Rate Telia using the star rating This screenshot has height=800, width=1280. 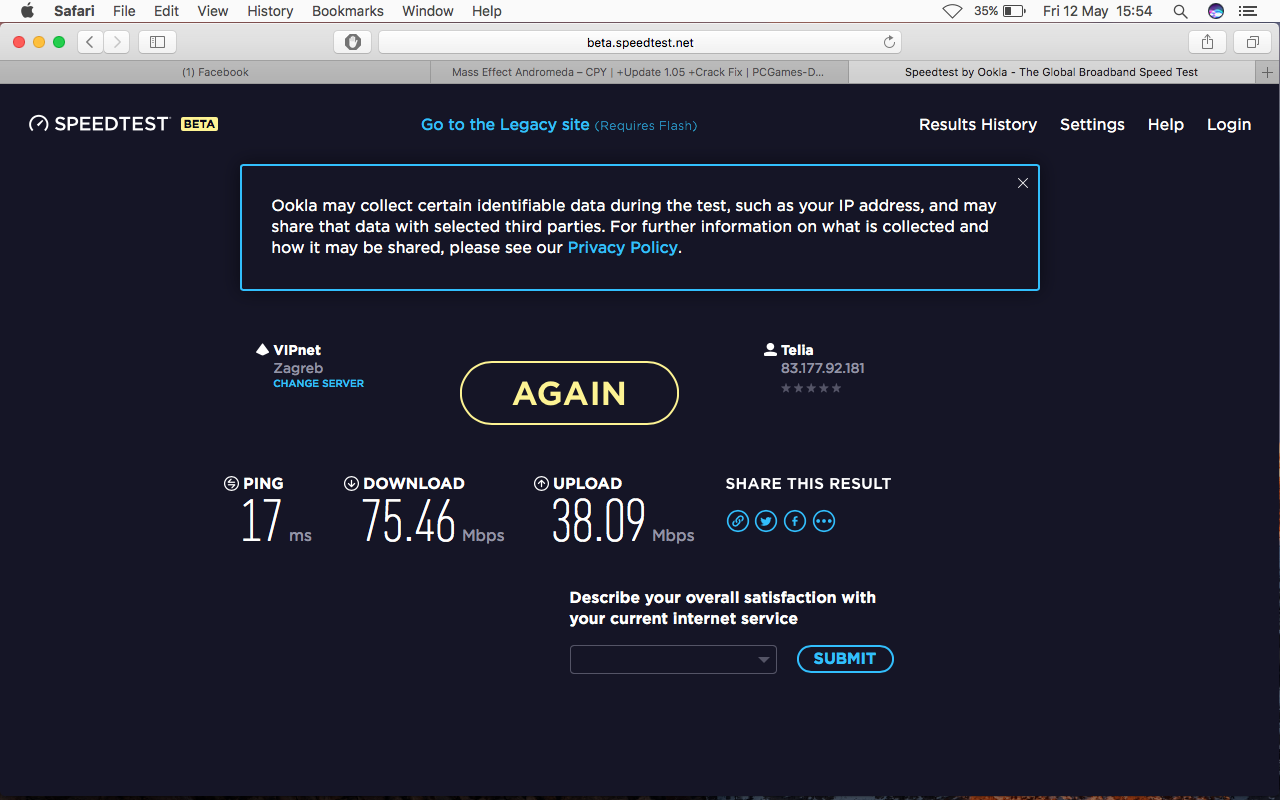[x=811, y=388]
